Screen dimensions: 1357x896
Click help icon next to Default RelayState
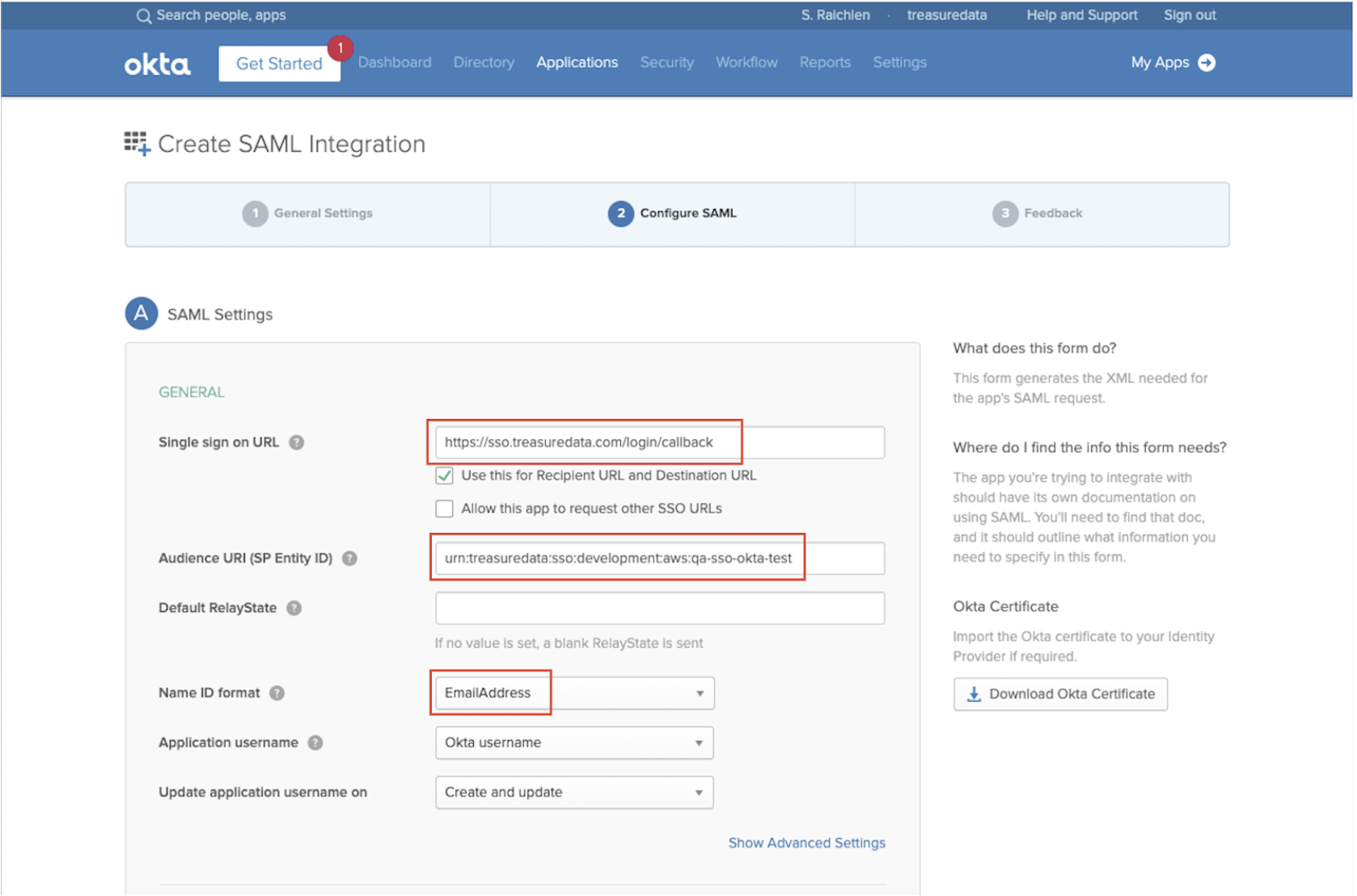294,608
